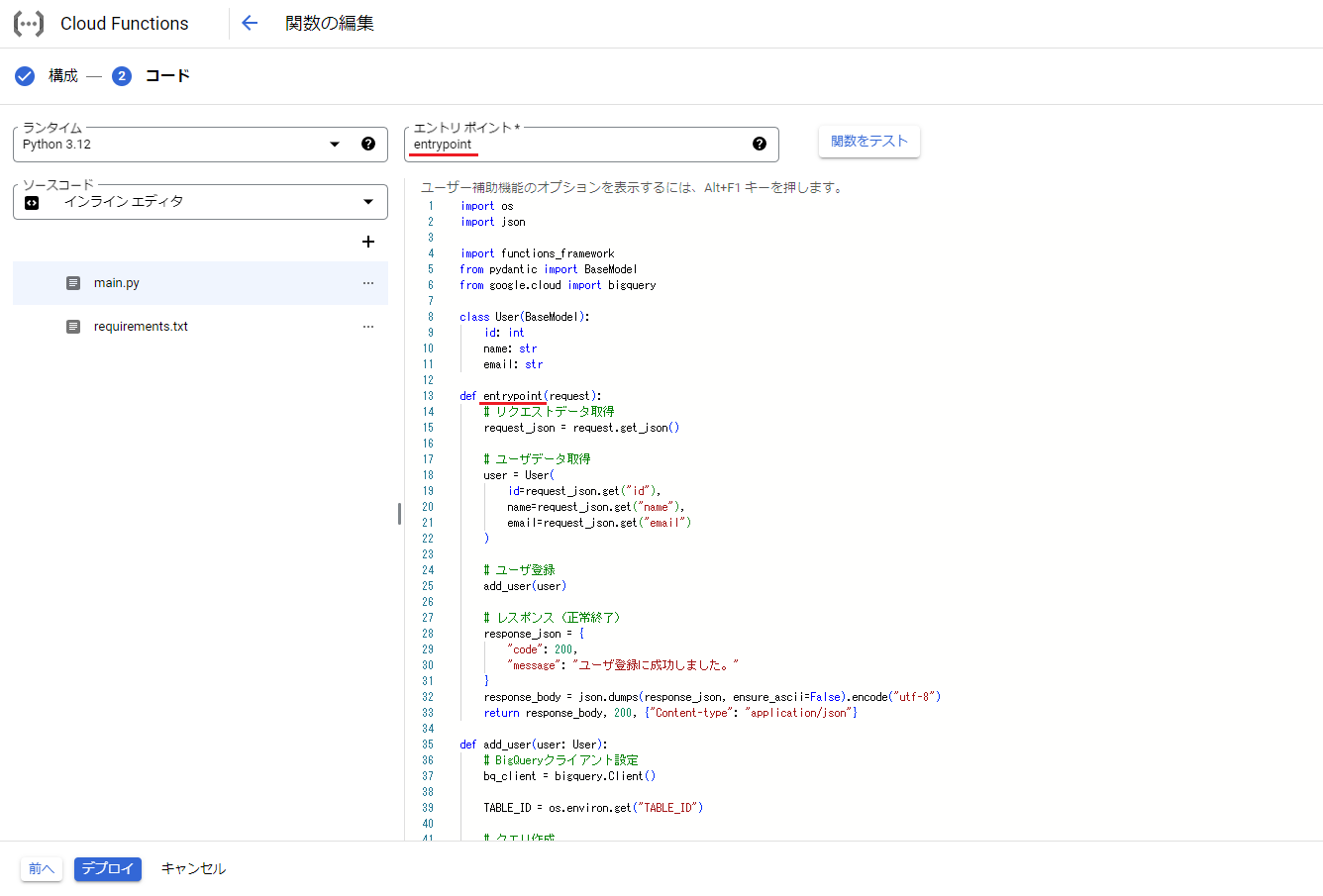Click the 'def add_user(user: User):' line
The height and width of the screenshot is (896, 1323).
click(534, 745)
